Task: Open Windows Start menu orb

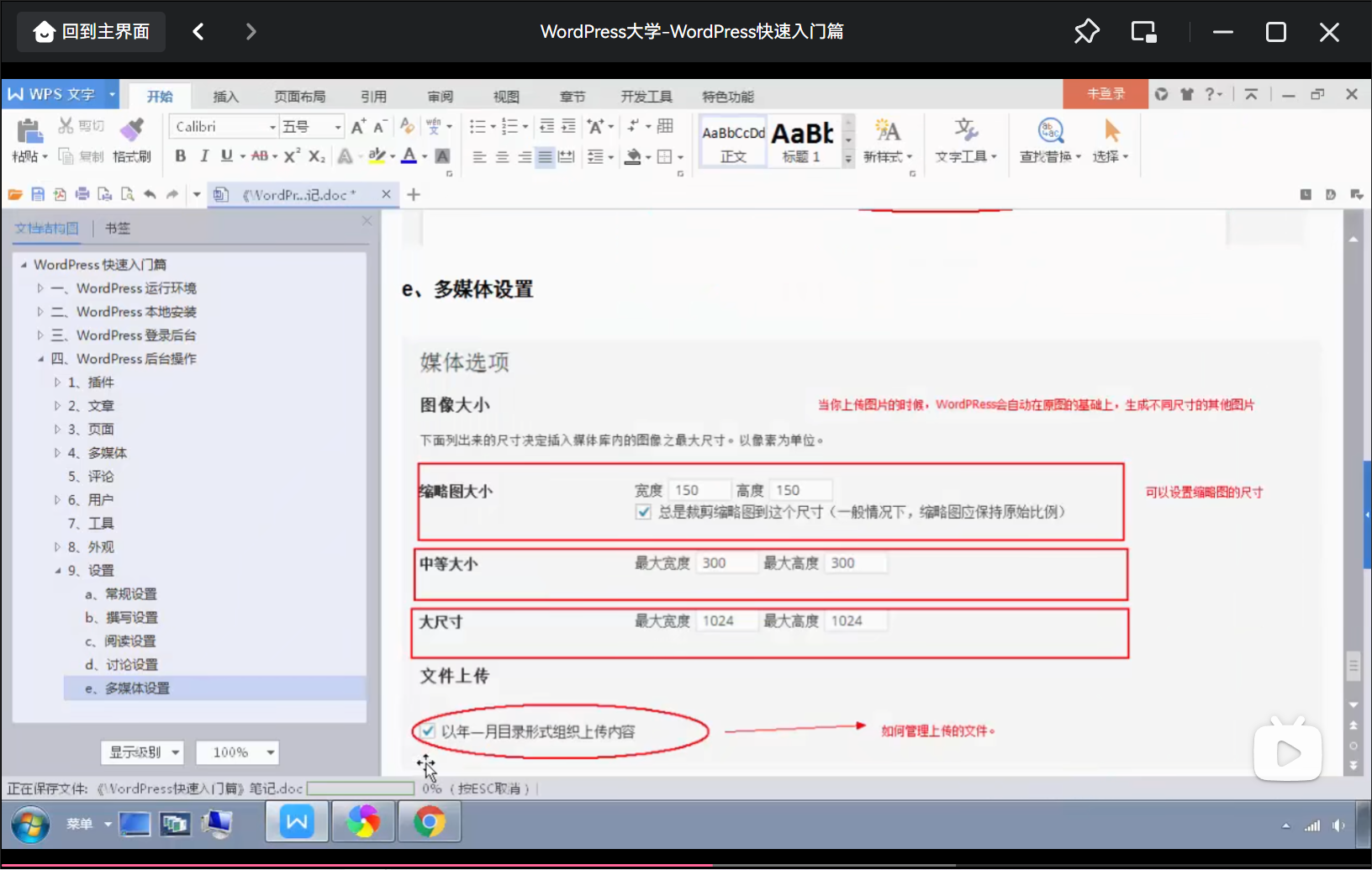Action: click(30, 825)
